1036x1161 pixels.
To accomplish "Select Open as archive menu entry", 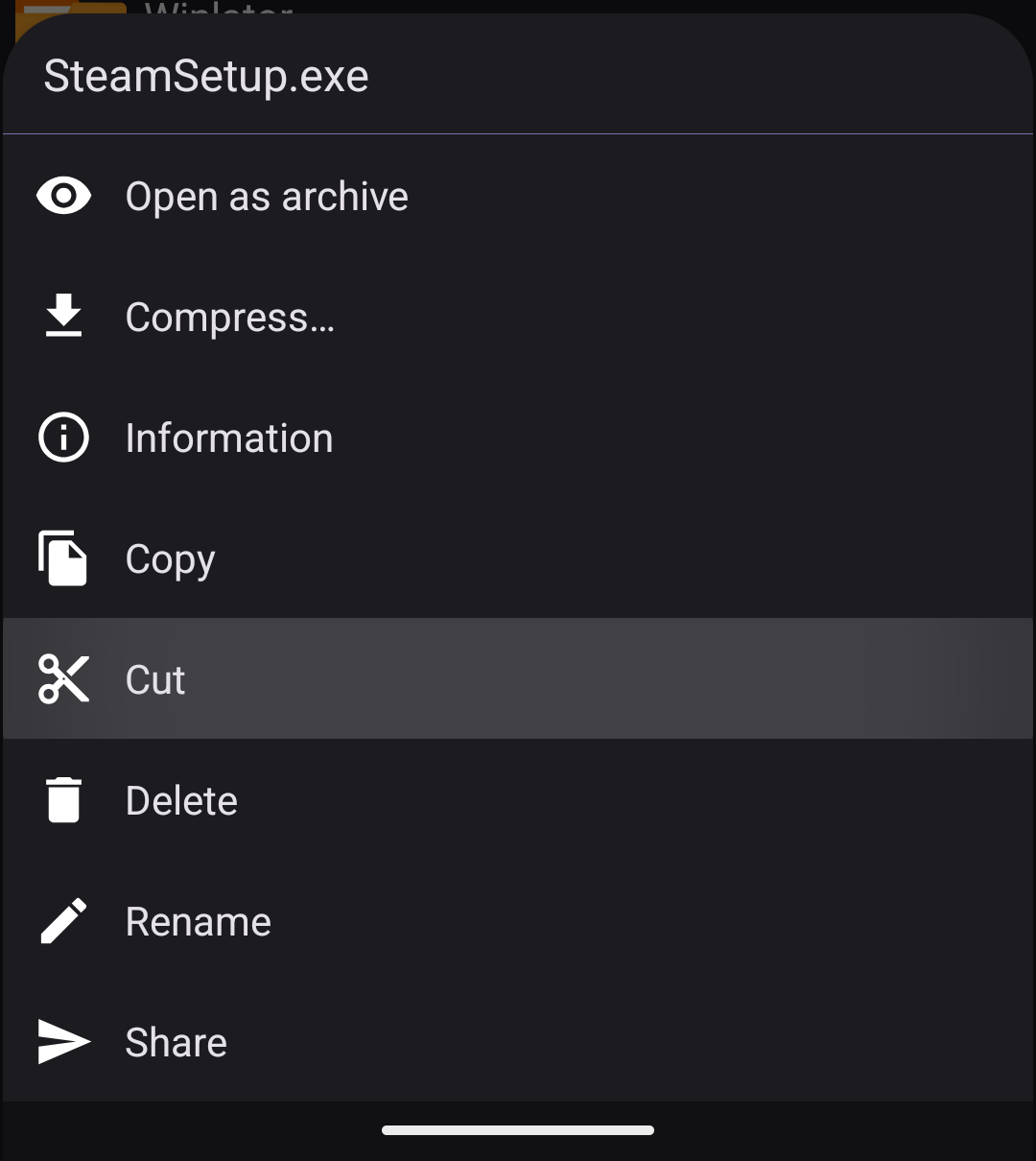I will (x=267, y=197).
